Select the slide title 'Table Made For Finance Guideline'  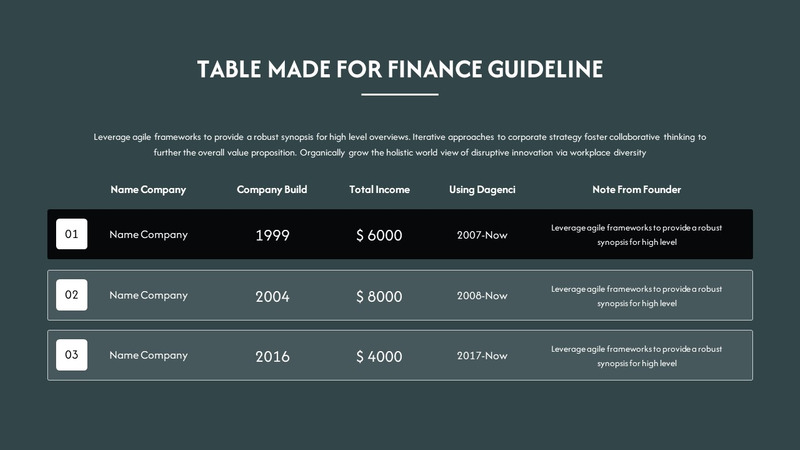tap(400, 69)
